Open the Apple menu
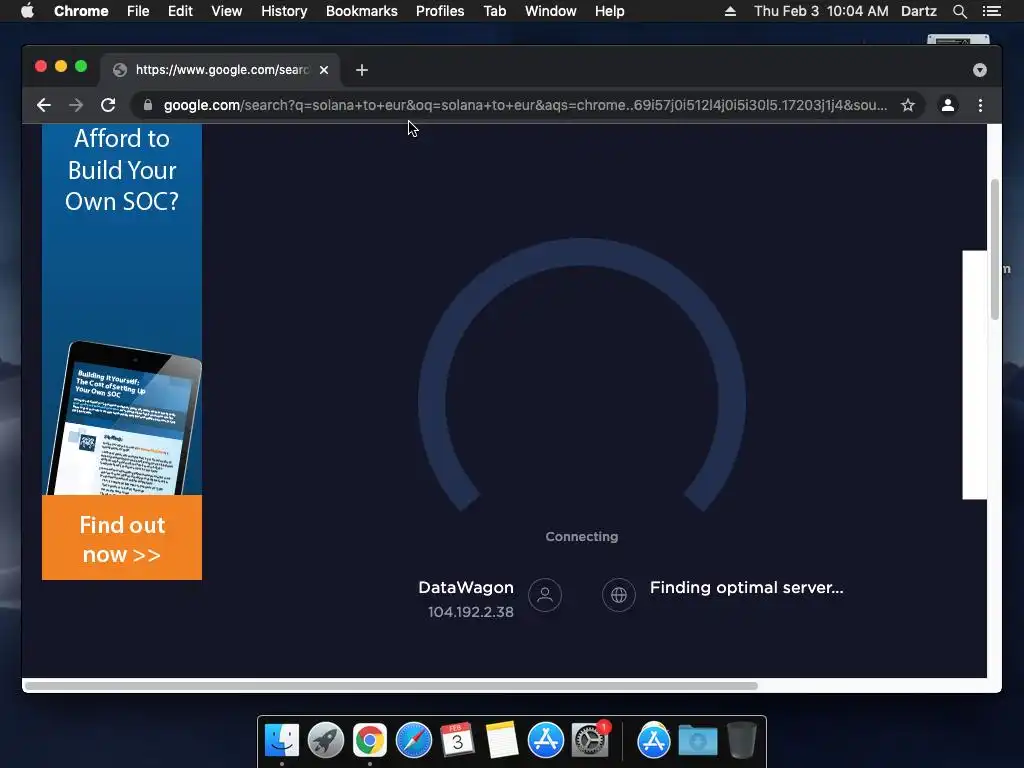The height and width of the screenshot is (768, 1024). coord(27,11)
